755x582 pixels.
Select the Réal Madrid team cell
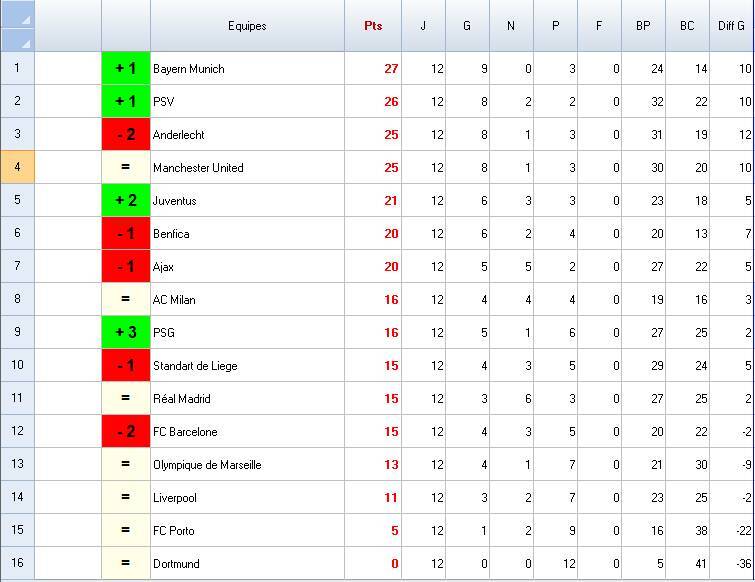pos(246,399)
